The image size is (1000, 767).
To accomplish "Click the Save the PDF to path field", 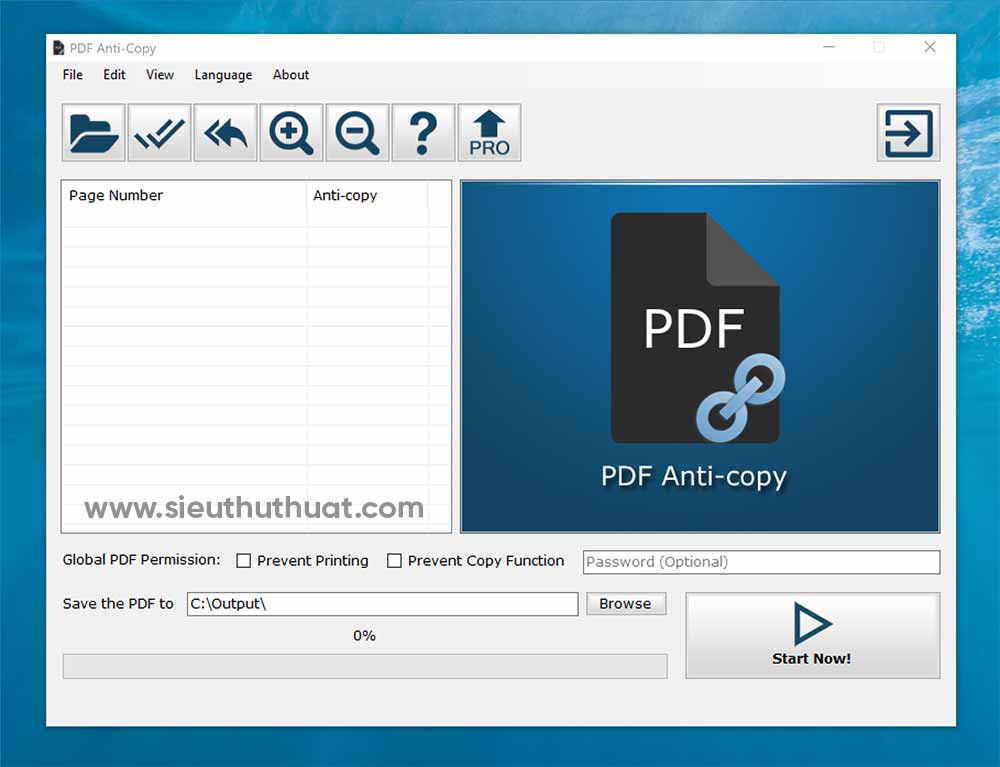I will click(x=383, y=604).
